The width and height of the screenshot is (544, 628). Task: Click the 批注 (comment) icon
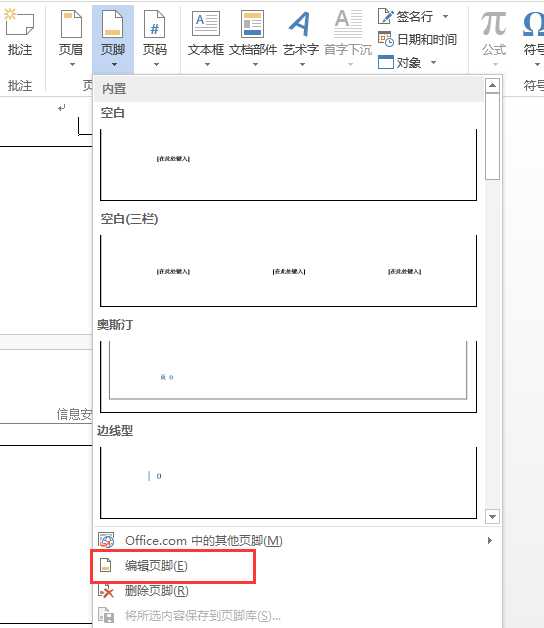19,24
